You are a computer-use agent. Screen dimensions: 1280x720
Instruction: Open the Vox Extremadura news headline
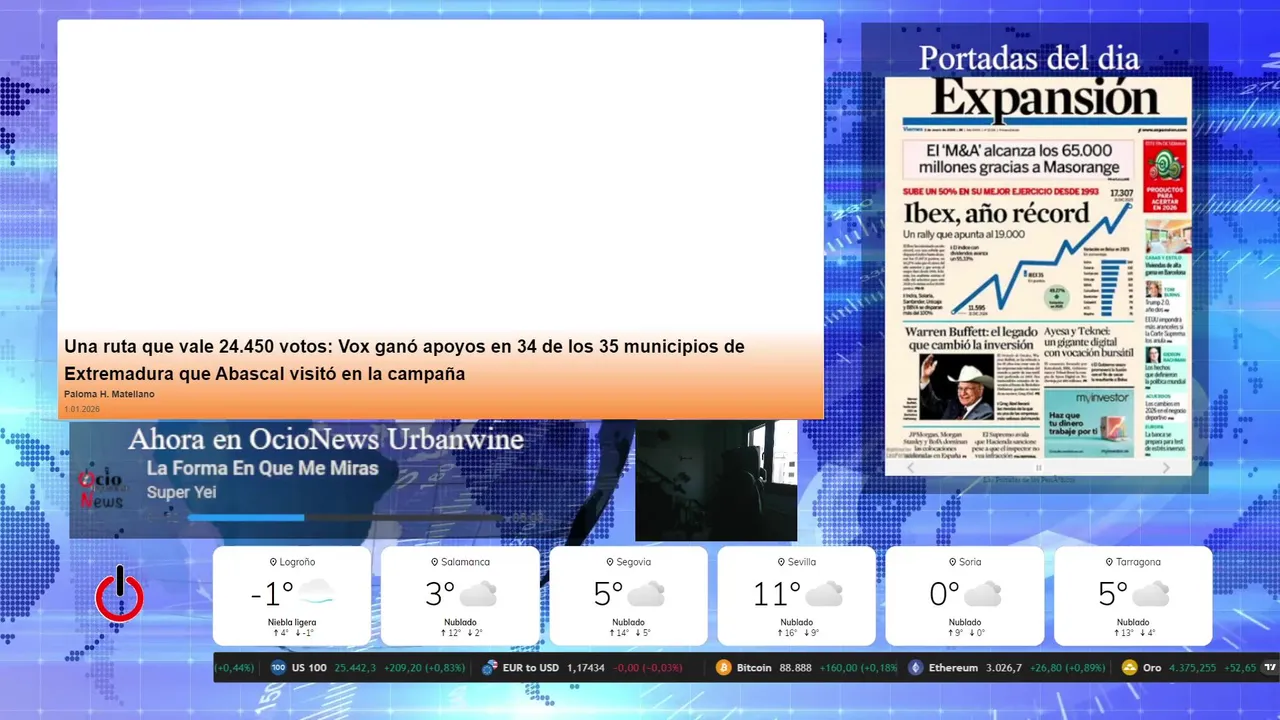[405, 360]
